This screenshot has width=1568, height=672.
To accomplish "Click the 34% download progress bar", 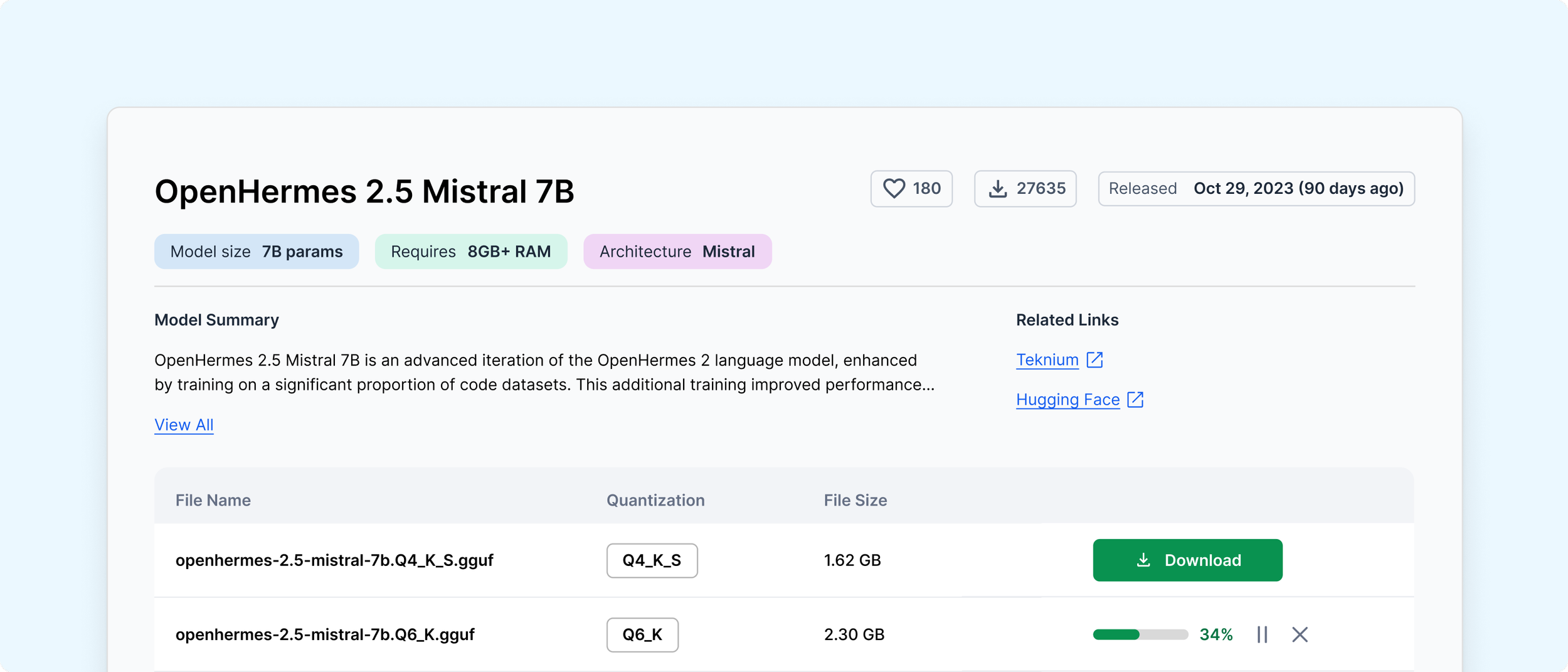I will 1140,634.
